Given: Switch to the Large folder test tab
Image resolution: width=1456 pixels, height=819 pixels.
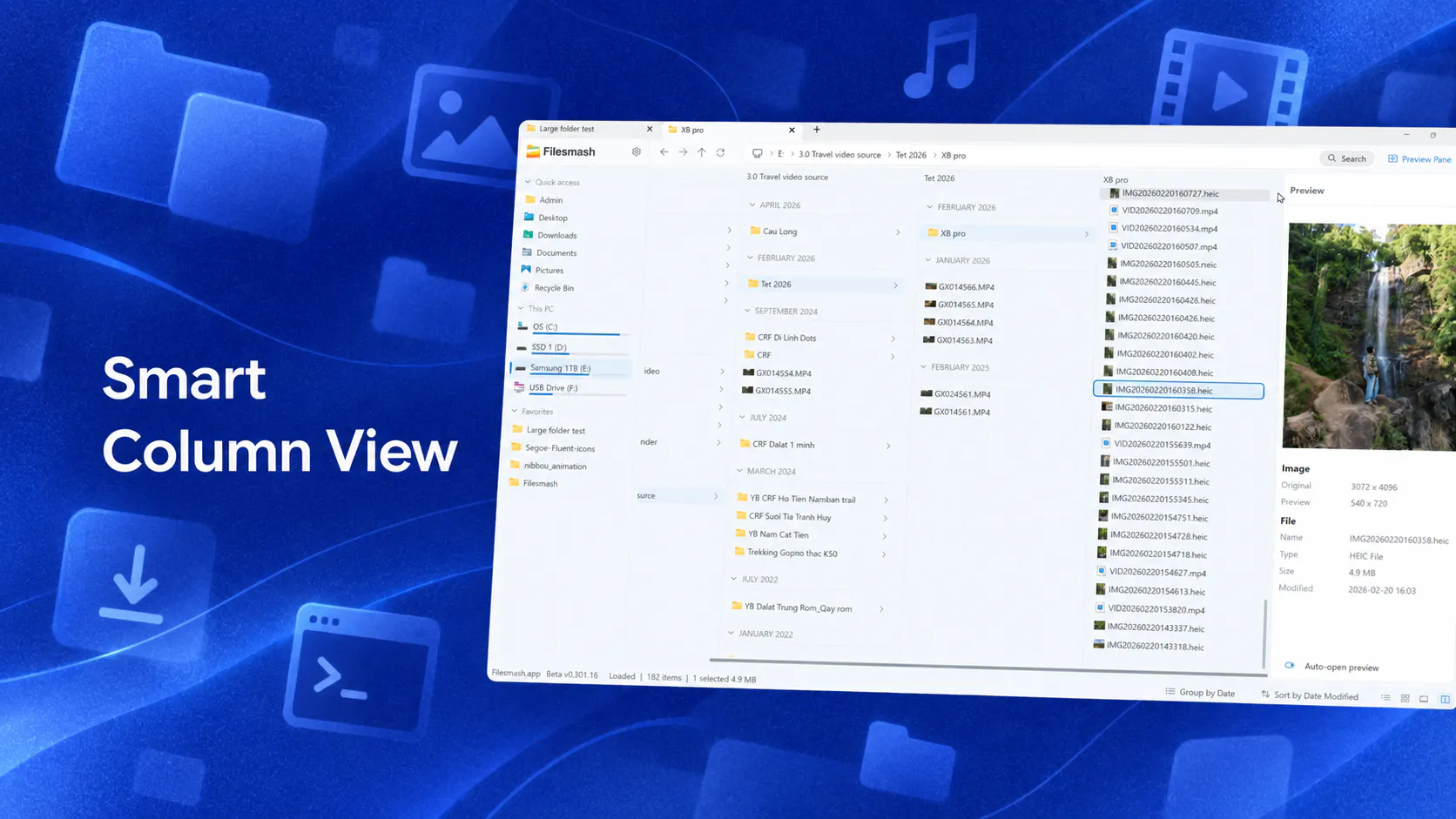Looking at the screenshot, I should point(590,129).
